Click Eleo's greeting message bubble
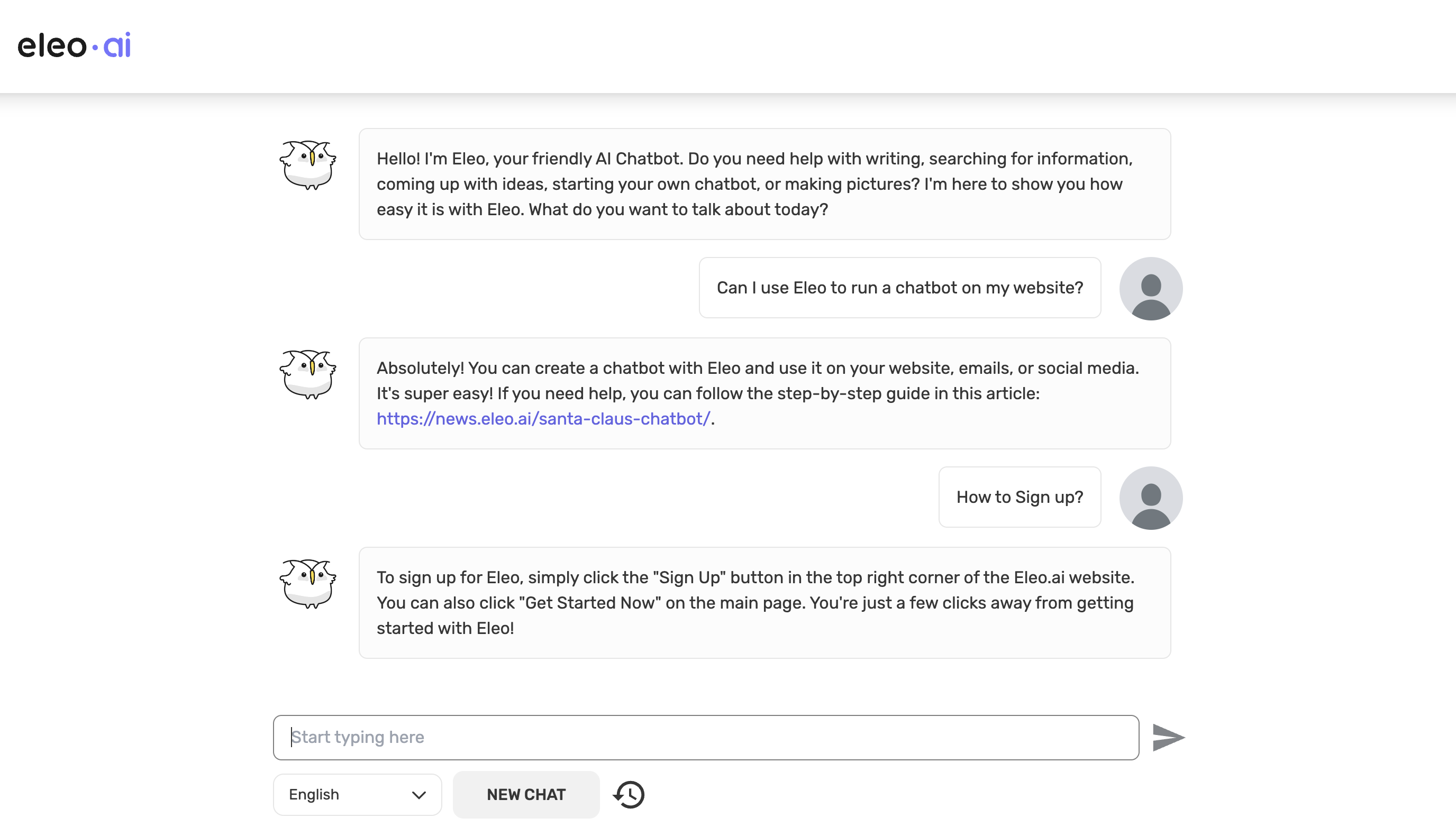The height and width of the screenshot is (827, 1456). pyautogui.click(x=765, y=184)
